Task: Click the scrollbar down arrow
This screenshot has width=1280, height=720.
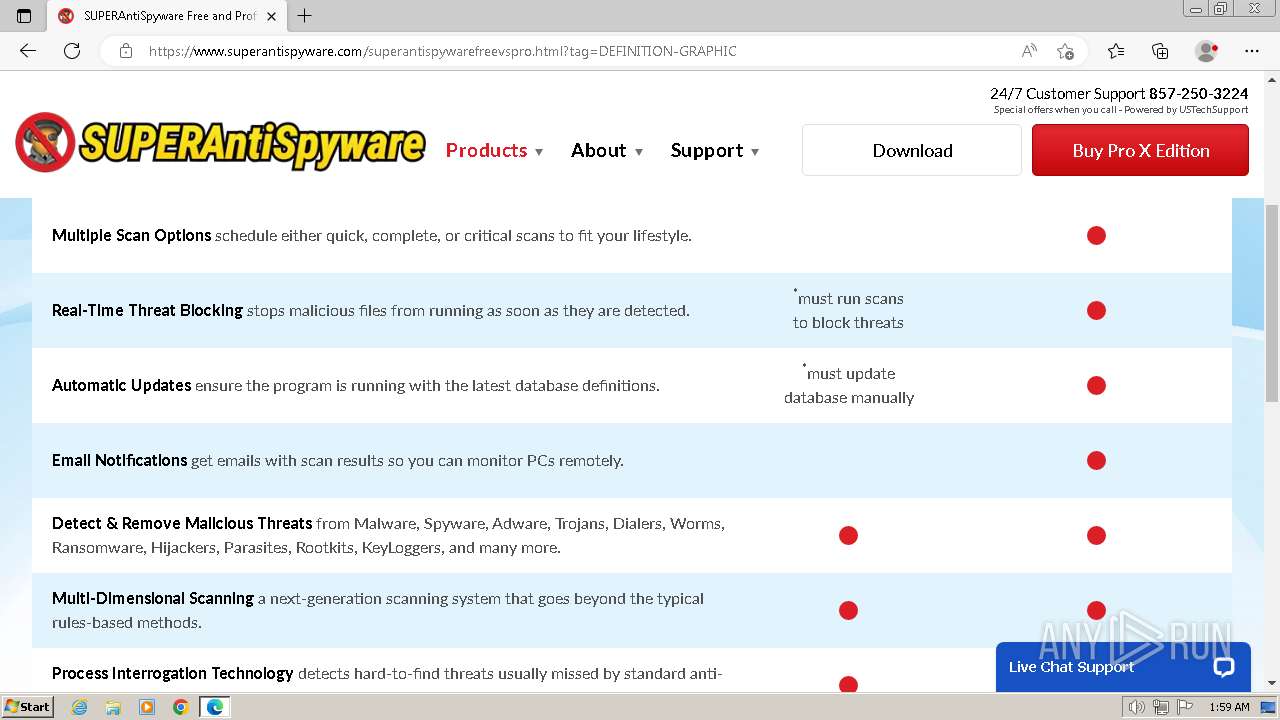Action: click(1272, 683)
